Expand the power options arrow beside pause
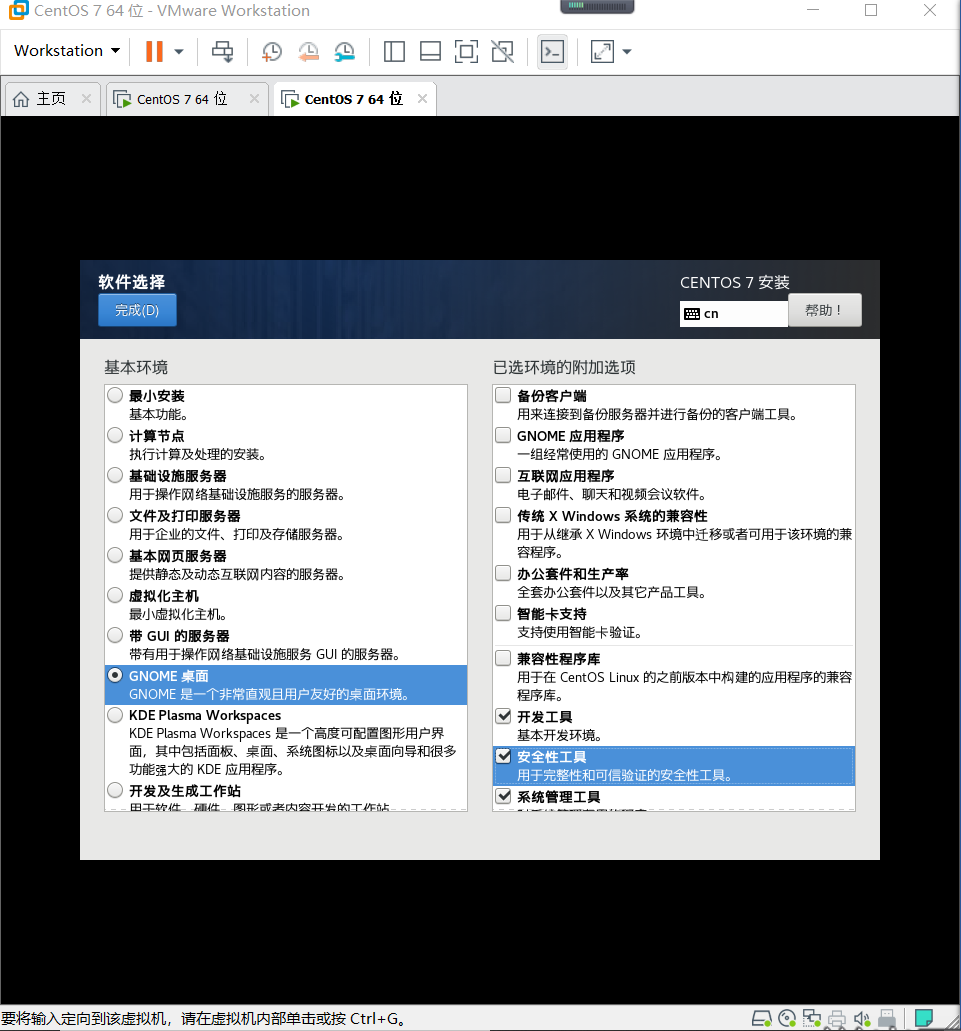 tap(178, 51)
